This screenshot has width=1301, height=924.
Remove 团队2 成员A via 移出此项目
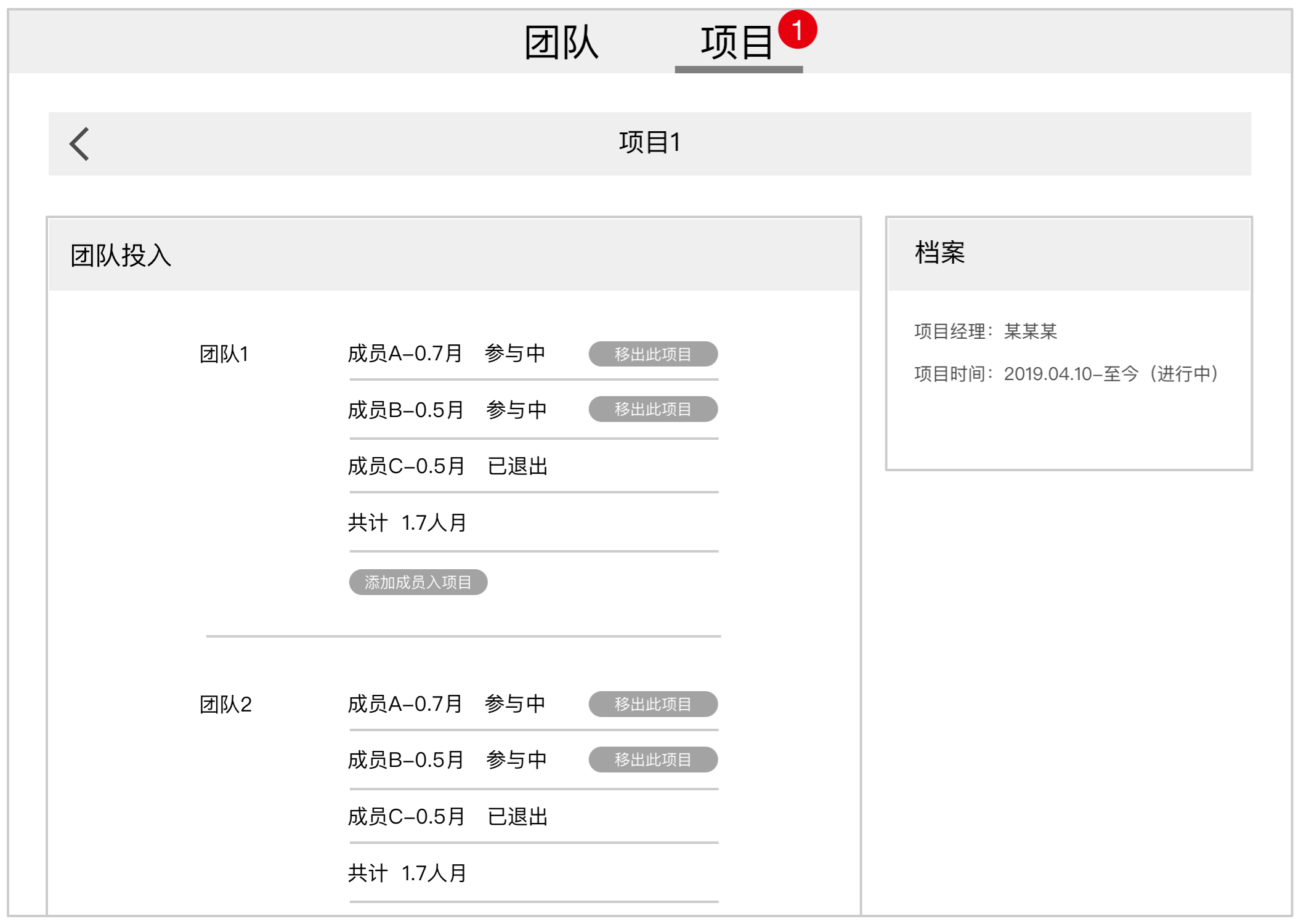653,704
